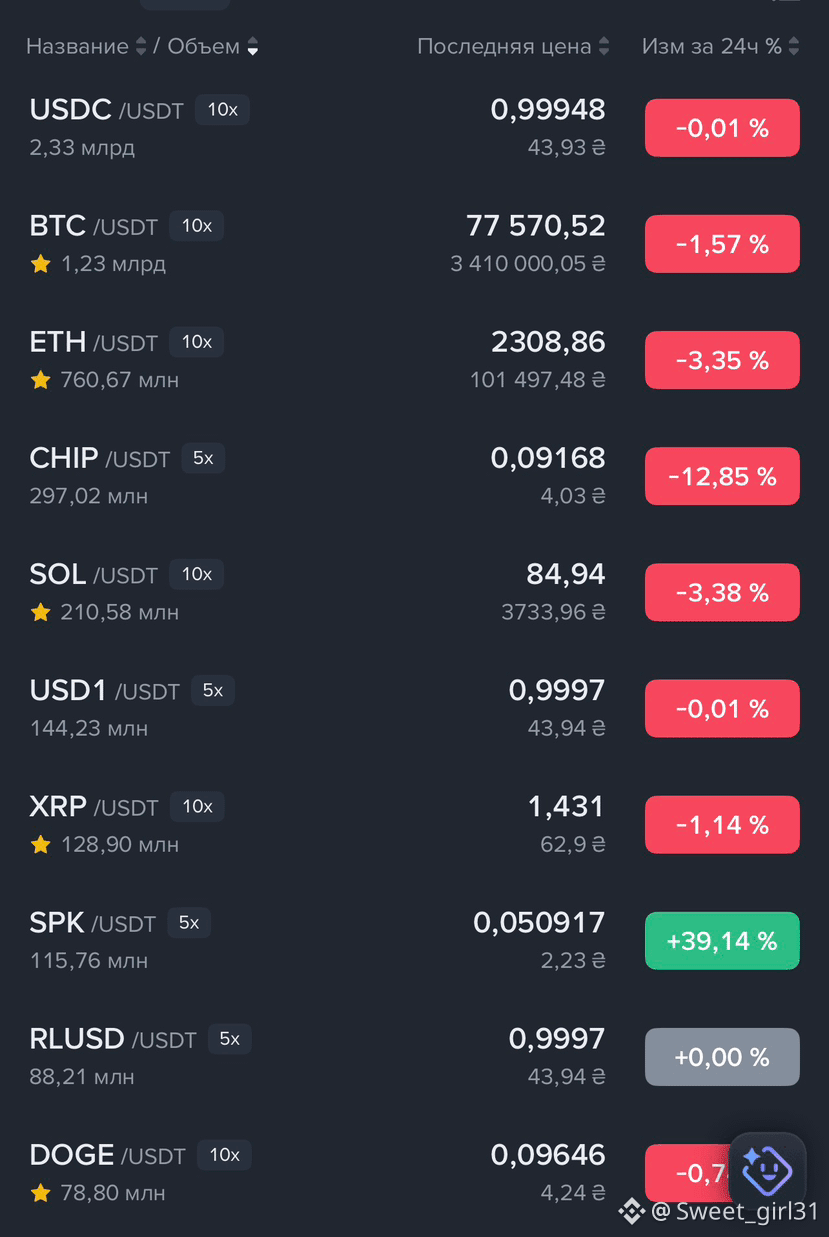Viewport: 829px width, 1237px height.
Task: Toggle the SOL favorite star
Action: coord(40,612)
